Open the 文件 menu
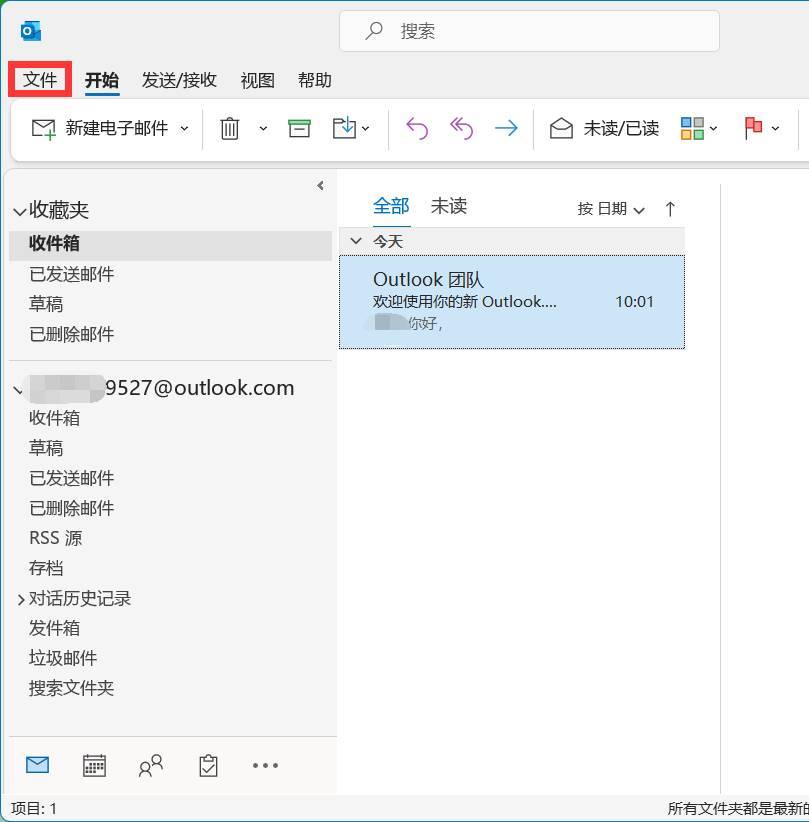This screenshot has height=822, width=809. pos(39,80)
